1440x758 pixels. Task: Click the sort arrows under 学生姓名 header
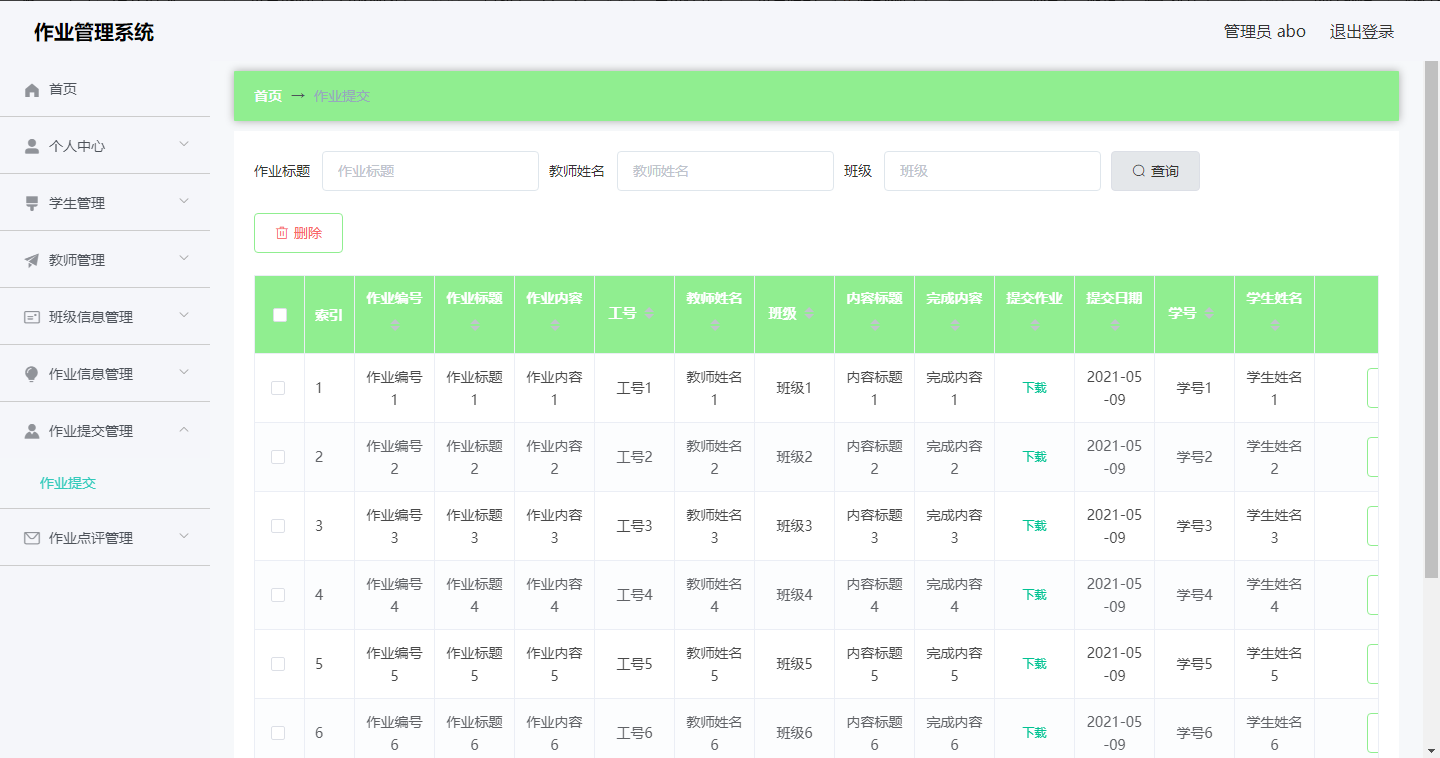[1274, 325]
